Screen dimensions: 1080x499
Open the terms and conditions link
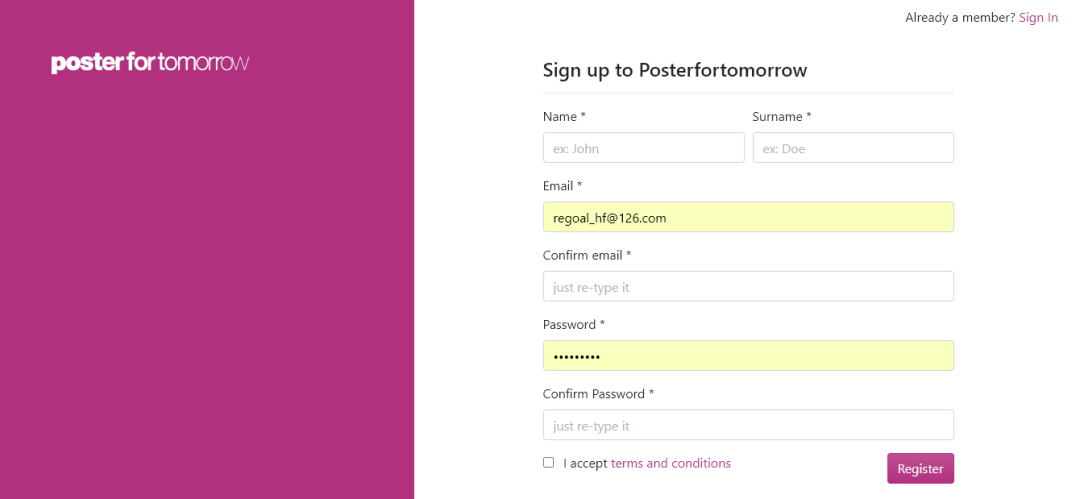[670, 463]
